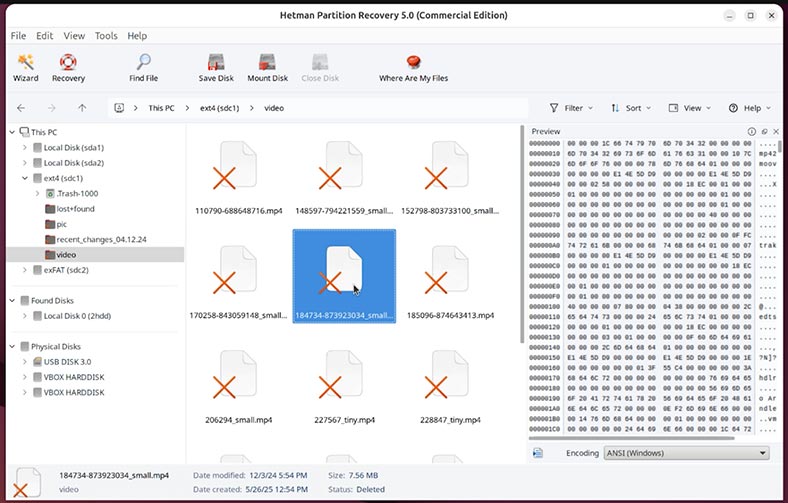This screenshot has width=788, height=503.
Task: Select file 206294_small.mp4
Action: tap(239, 387)
